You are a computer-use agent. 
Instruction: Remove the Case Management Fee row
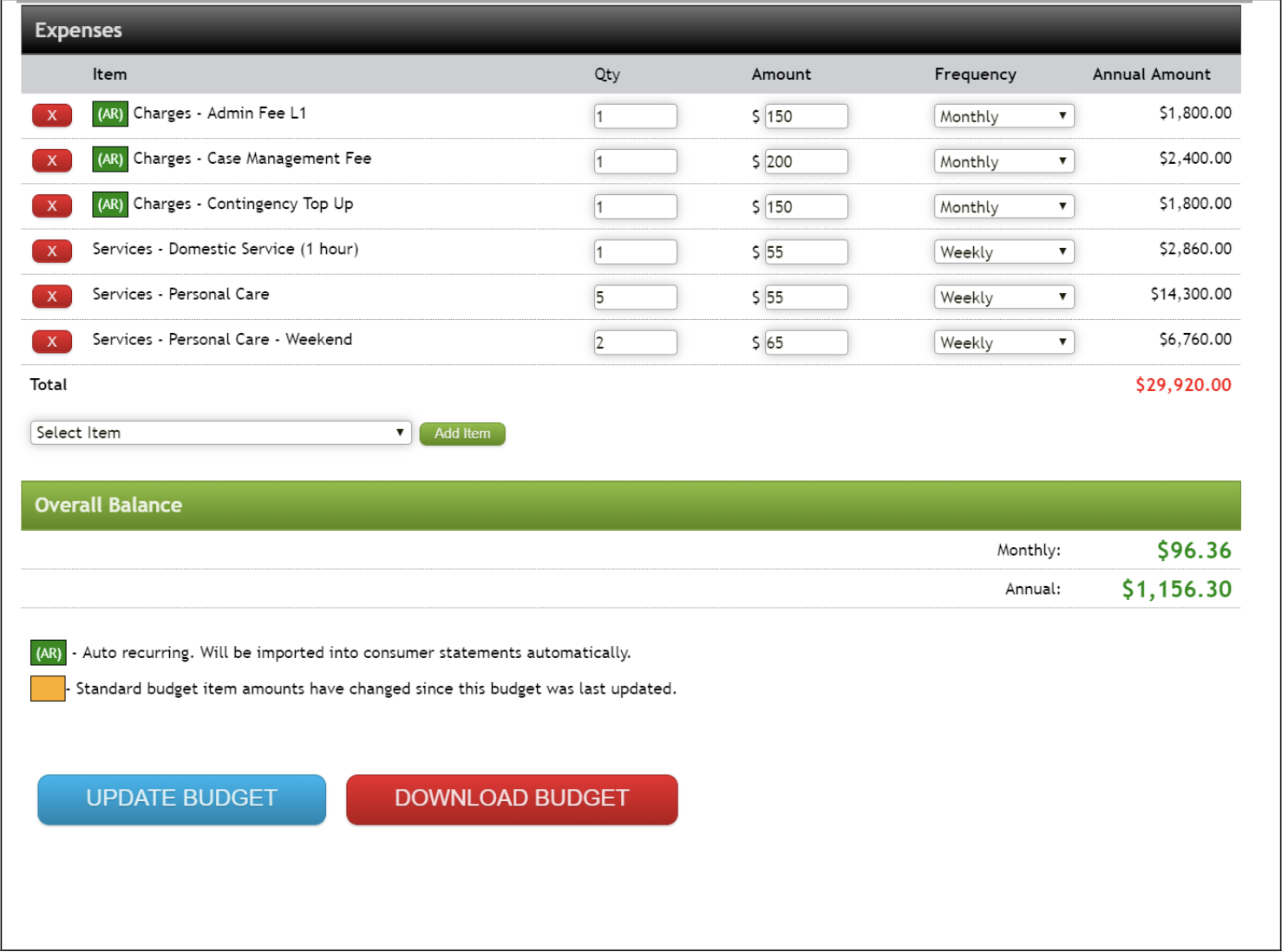pyautogui.click(x=51, y=160)
